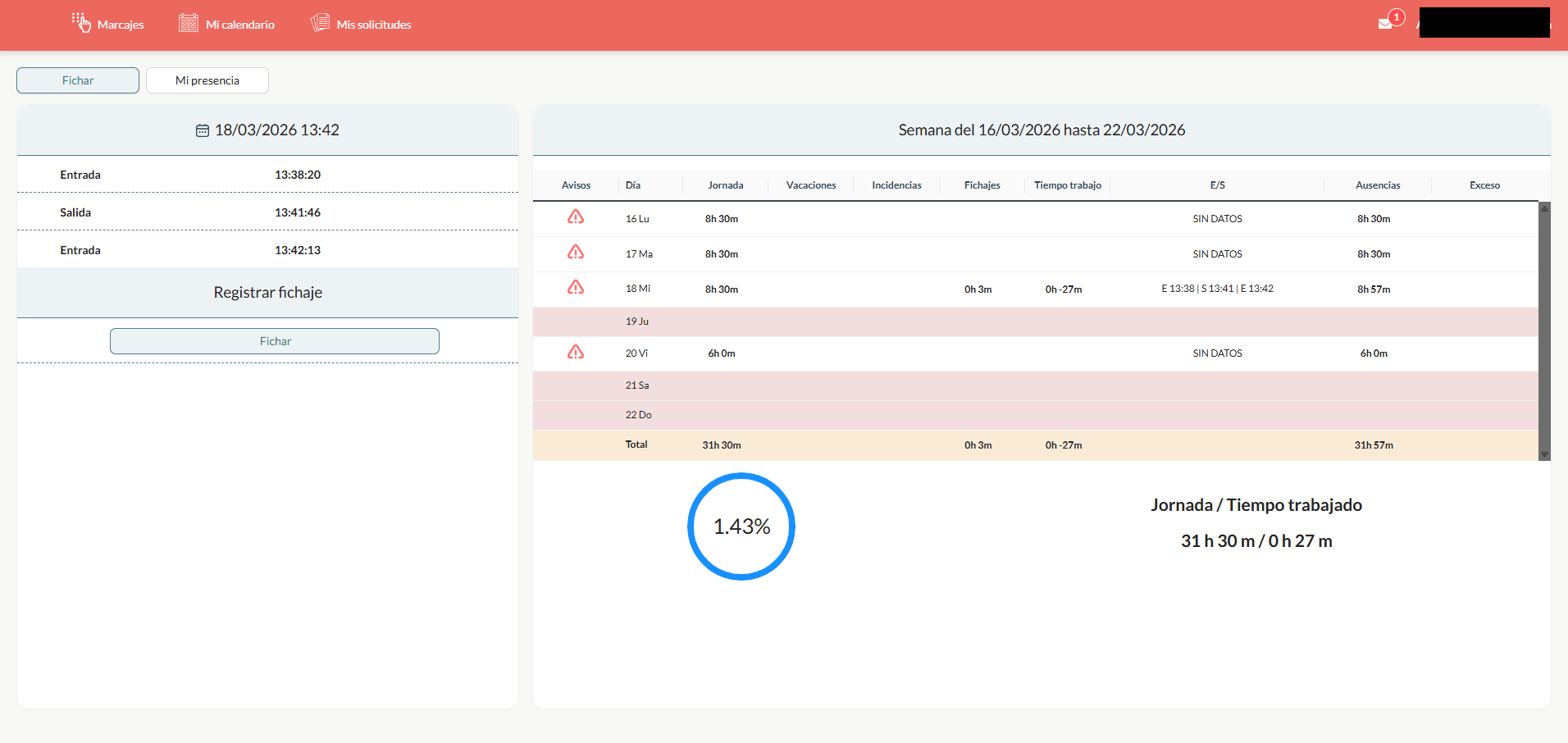This screenshot has height=743, width=1568.
Task: Click the warning icon for 18 Mi
Action: click(576, 288)
